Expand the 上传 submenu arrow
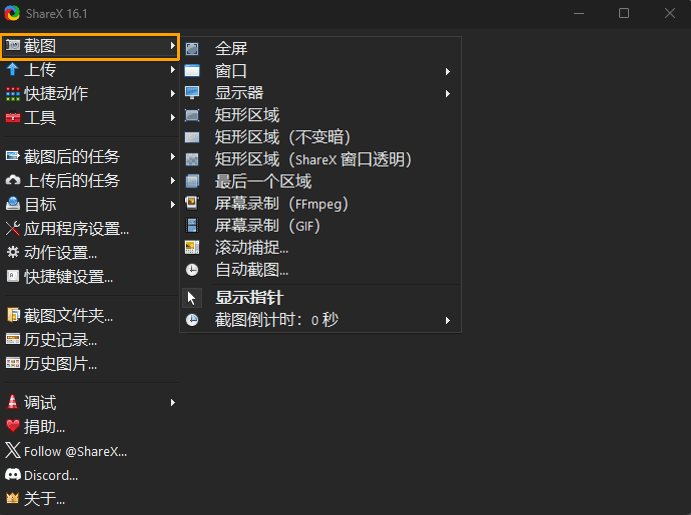Viewport: 691px width, 515px height. point(173,70)
